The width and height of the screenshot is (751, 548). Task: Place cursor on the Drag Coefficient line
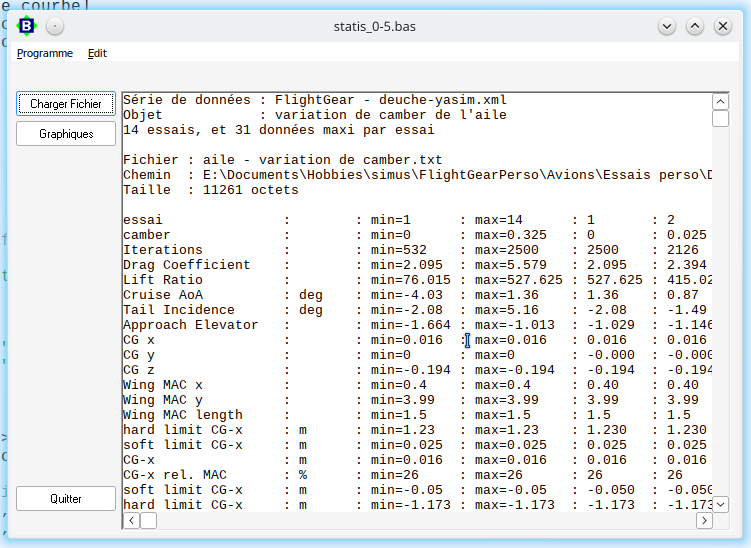(186, 265)
